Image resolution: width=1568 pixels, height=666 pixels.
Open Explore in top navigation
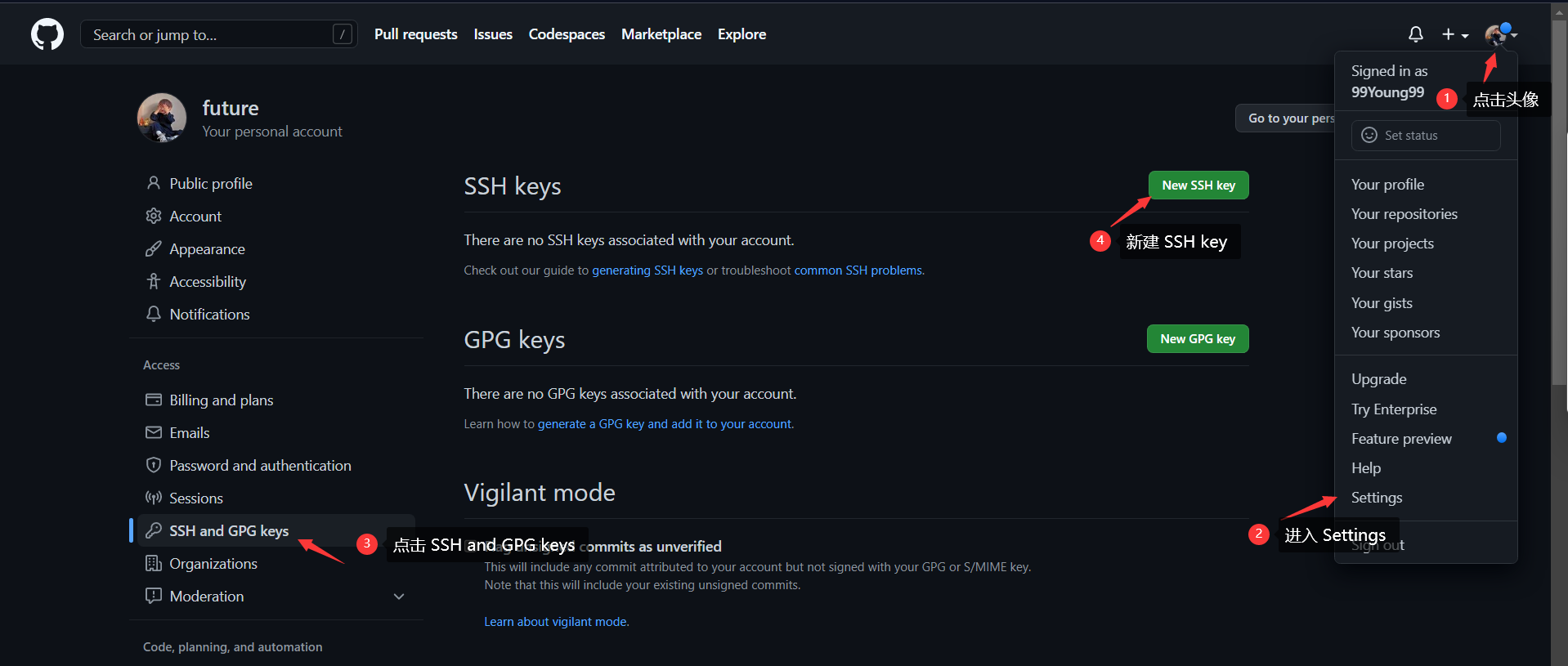tap(741, 34)
